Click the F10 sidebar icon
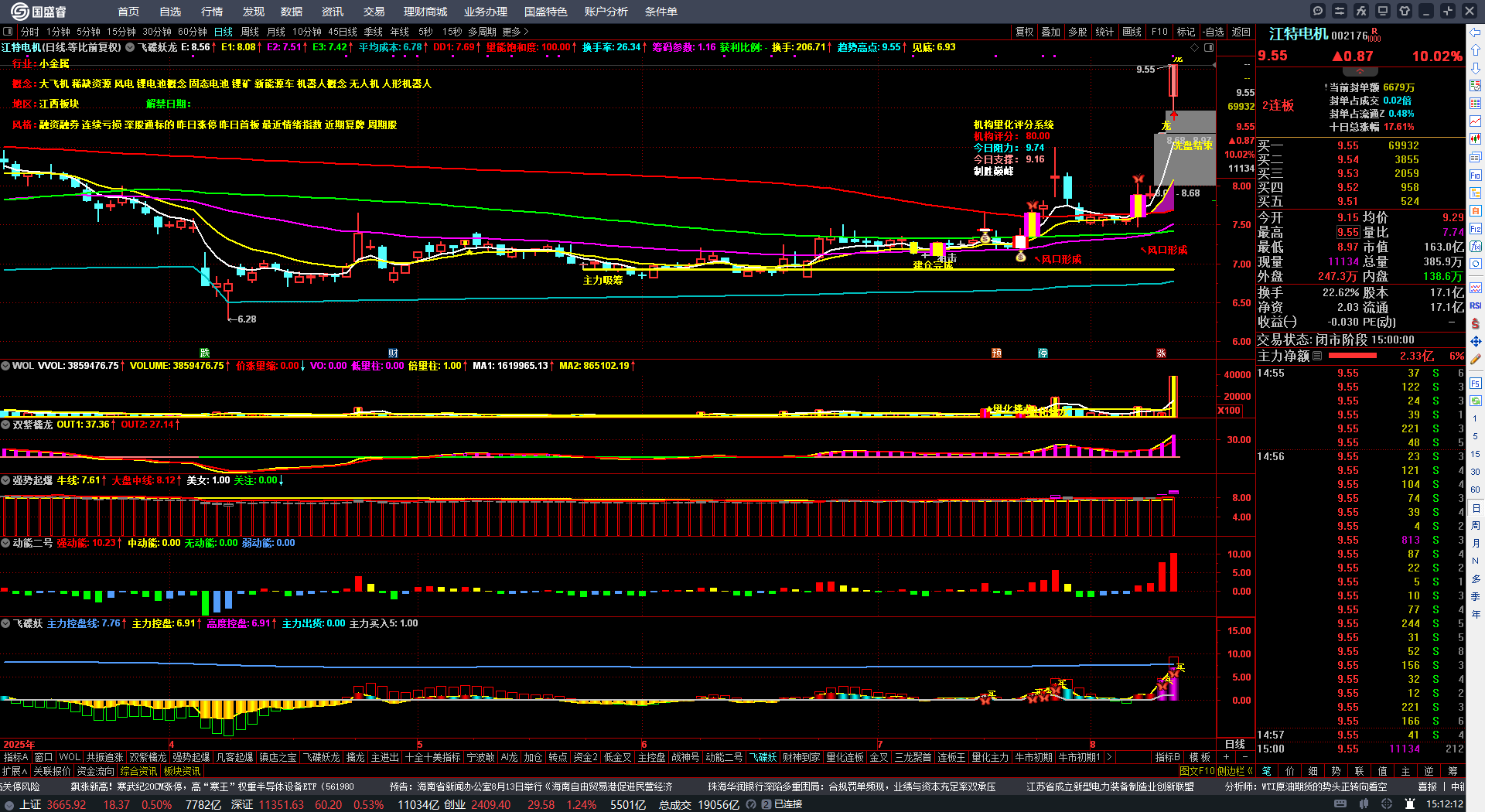This screenshot has width=1485, height=812. click(x=1476, y=176)
